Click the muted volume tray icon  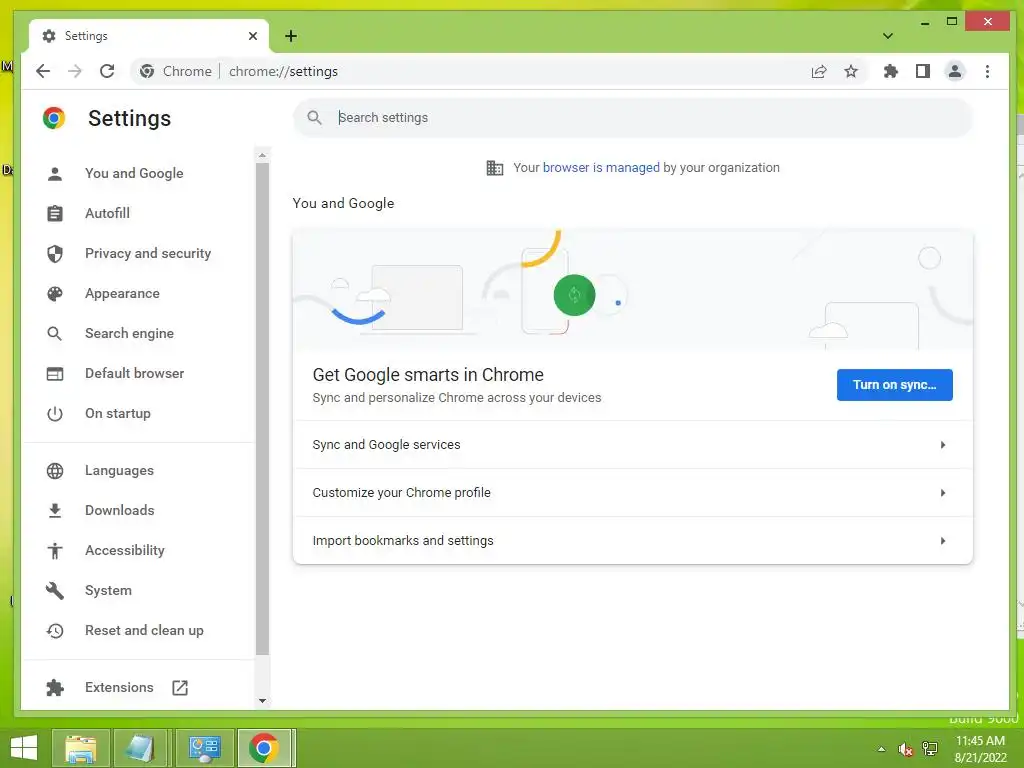[x=905, y=749]
